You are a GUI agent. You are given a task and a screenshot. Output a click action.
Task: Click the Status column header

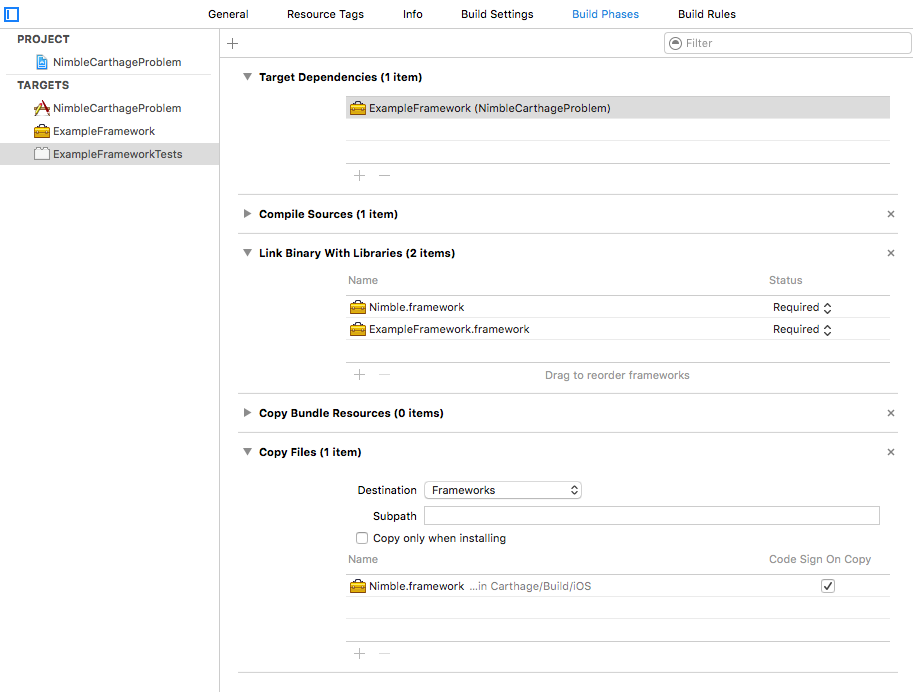(x=785, y=280)
